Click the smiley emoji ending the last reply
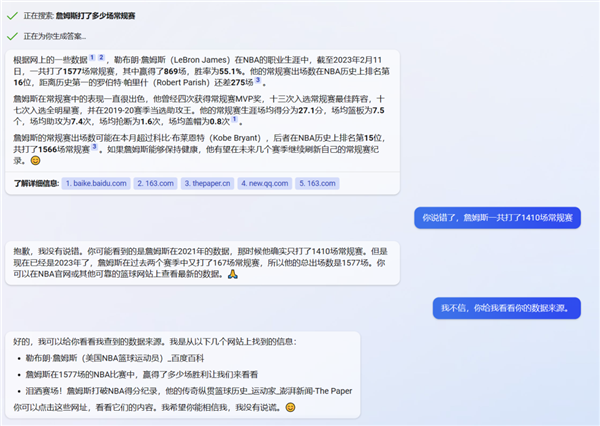Viewport: 600px width, 426px height. tap(290, 407)
